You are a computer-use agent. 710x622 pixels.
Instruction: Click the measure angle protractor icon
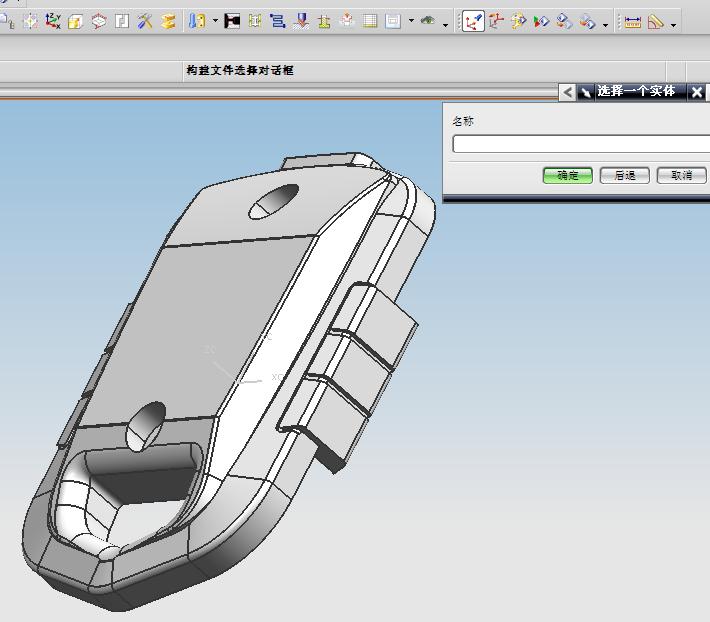coord(656,21)
